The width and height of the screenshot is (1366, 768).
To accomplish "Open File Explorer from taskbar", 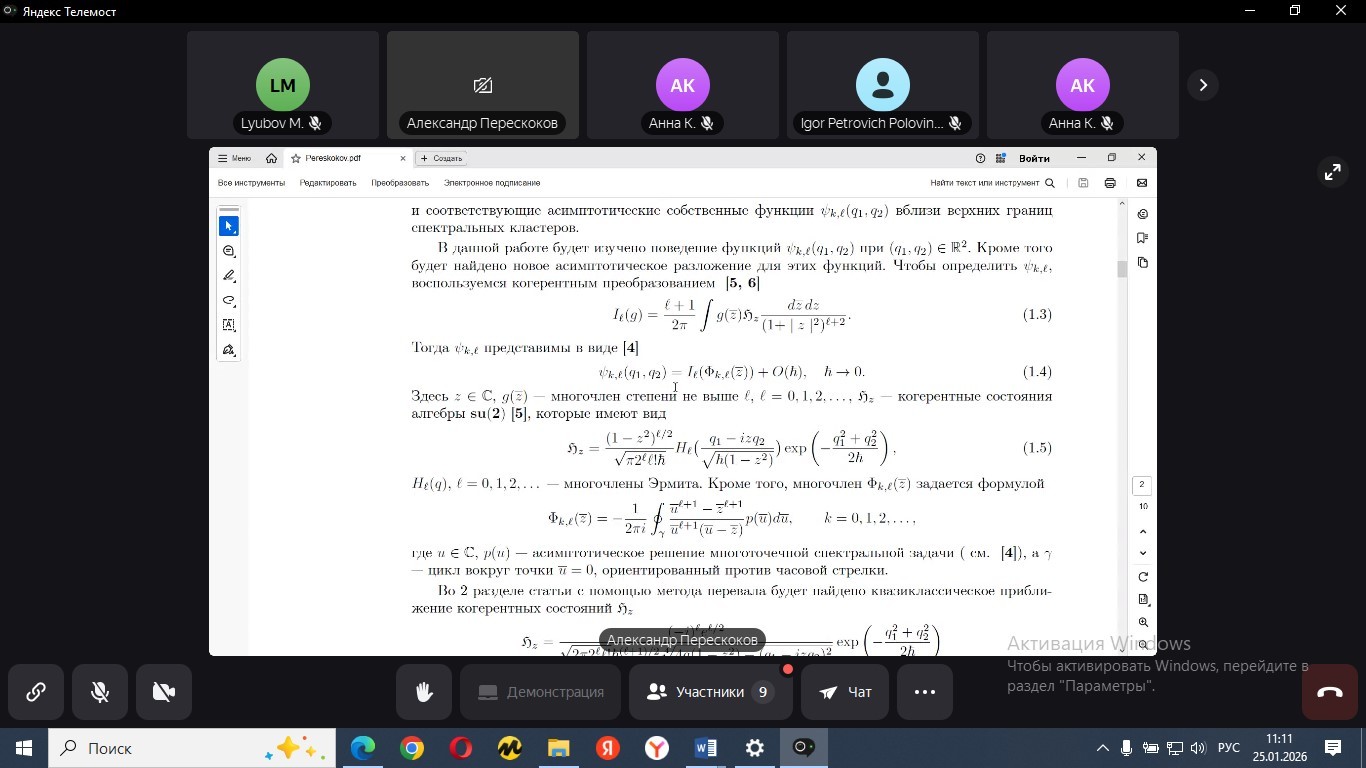I will [x=559, y=748].
